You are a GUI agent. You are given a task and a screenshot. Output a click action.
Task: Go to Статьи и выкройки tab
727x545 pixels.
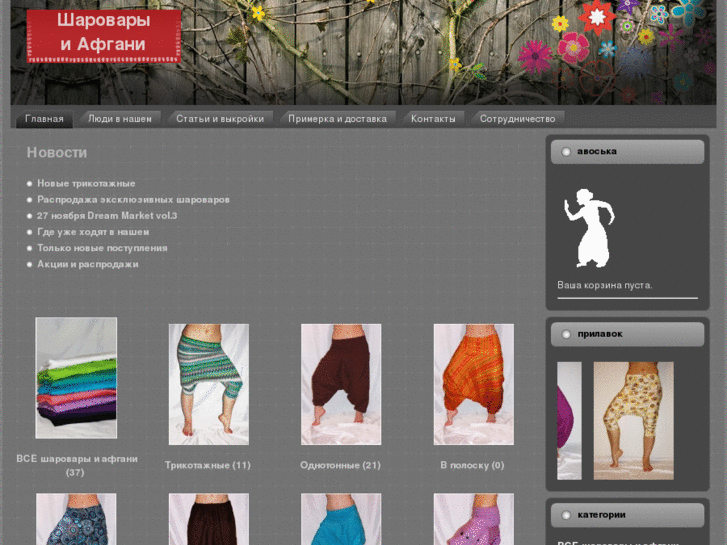tap(220, 119)
